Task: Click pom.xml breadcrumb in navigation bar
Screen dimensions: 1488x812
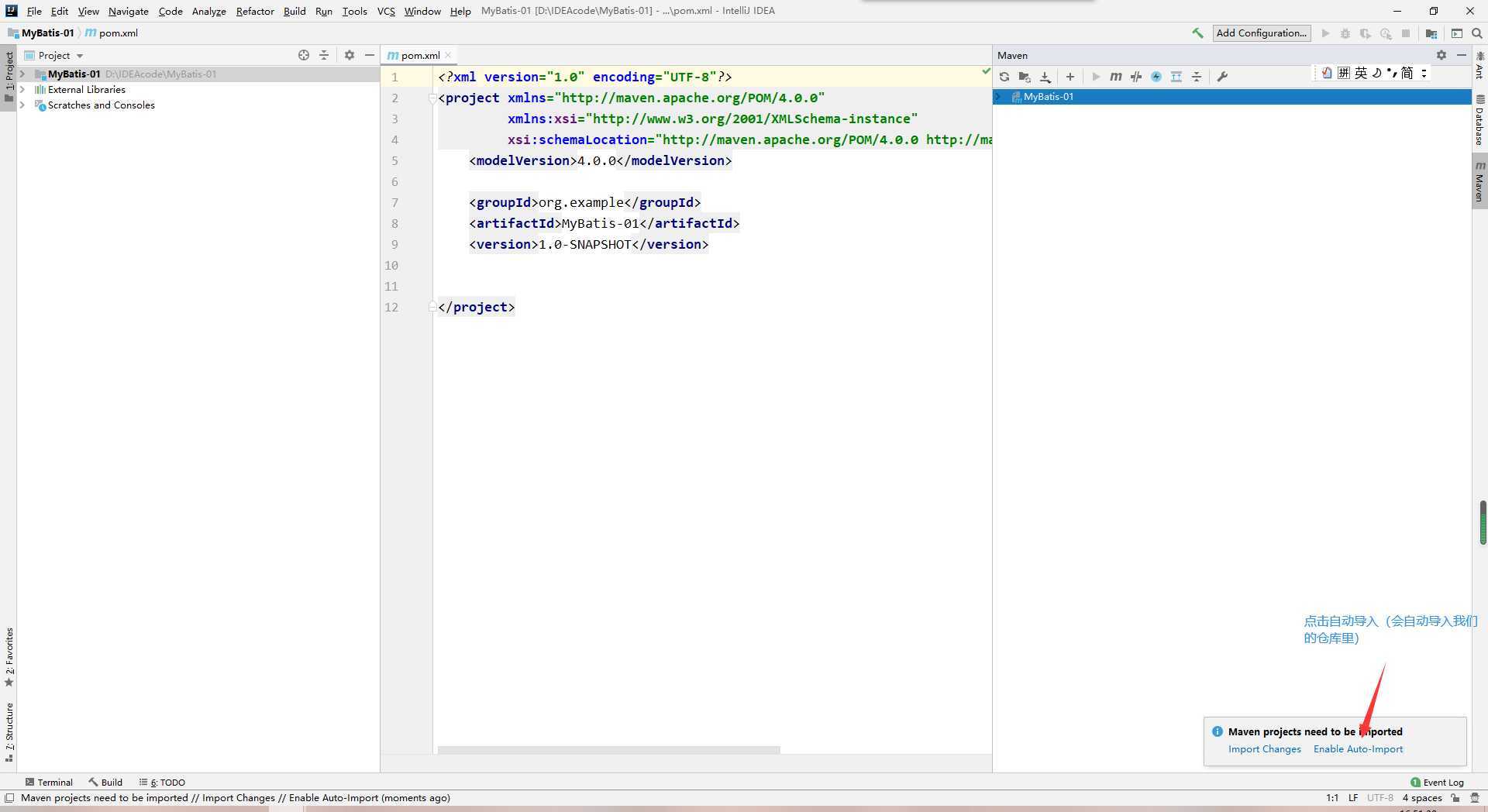Action: [x=112, y=33]
